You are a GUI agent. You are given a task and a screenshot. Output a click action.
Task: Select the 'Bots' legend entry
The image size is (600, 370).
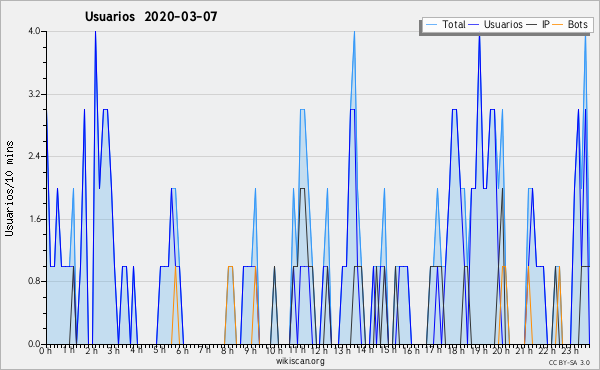coord(577,24)
